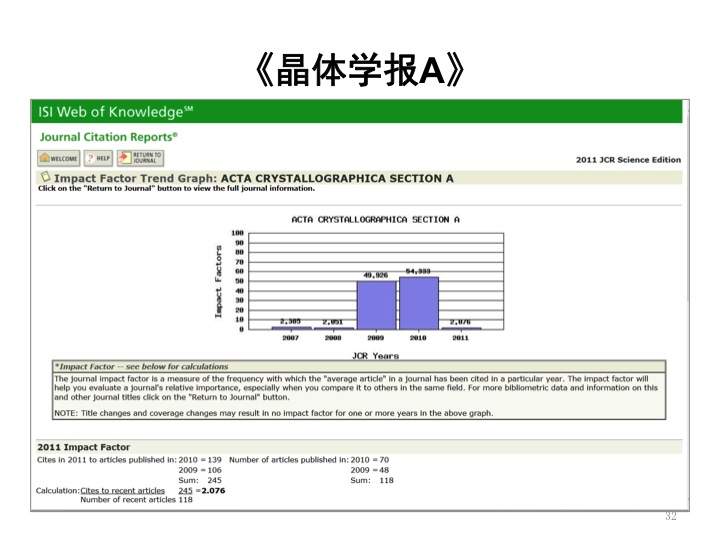Click the '2009 = 48' articles value
Screen dimensions: 720x540
tap(370, 470)
